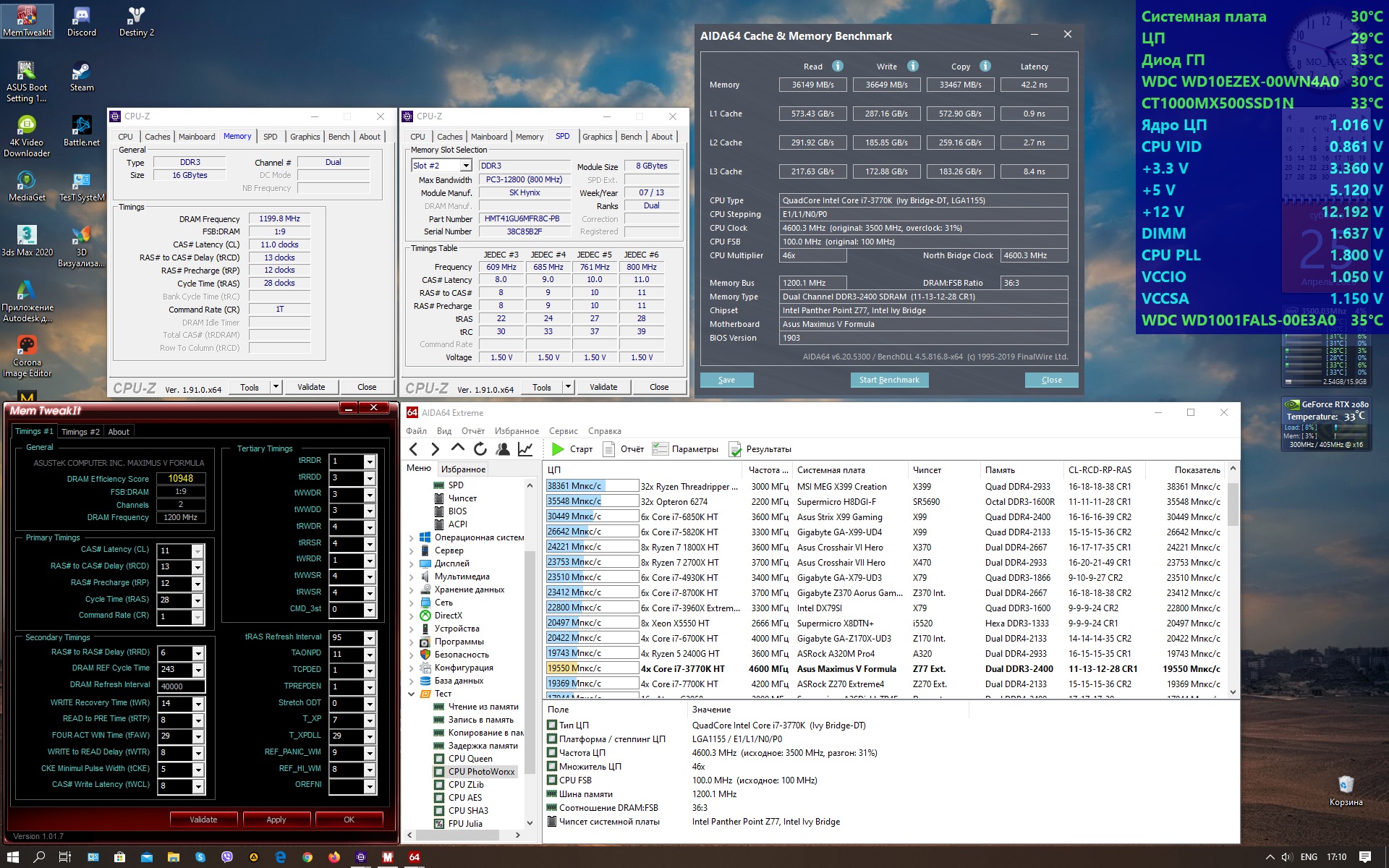Open the AIDA64 graph chart icon

tap(525, 449)
